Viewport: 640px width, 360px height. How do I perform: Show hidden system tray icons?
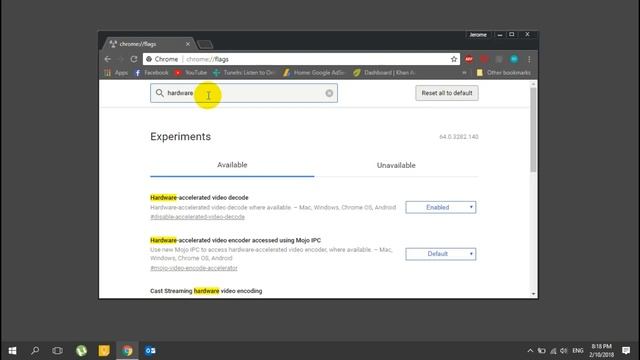pyautogui.click(x=530, y=351)
